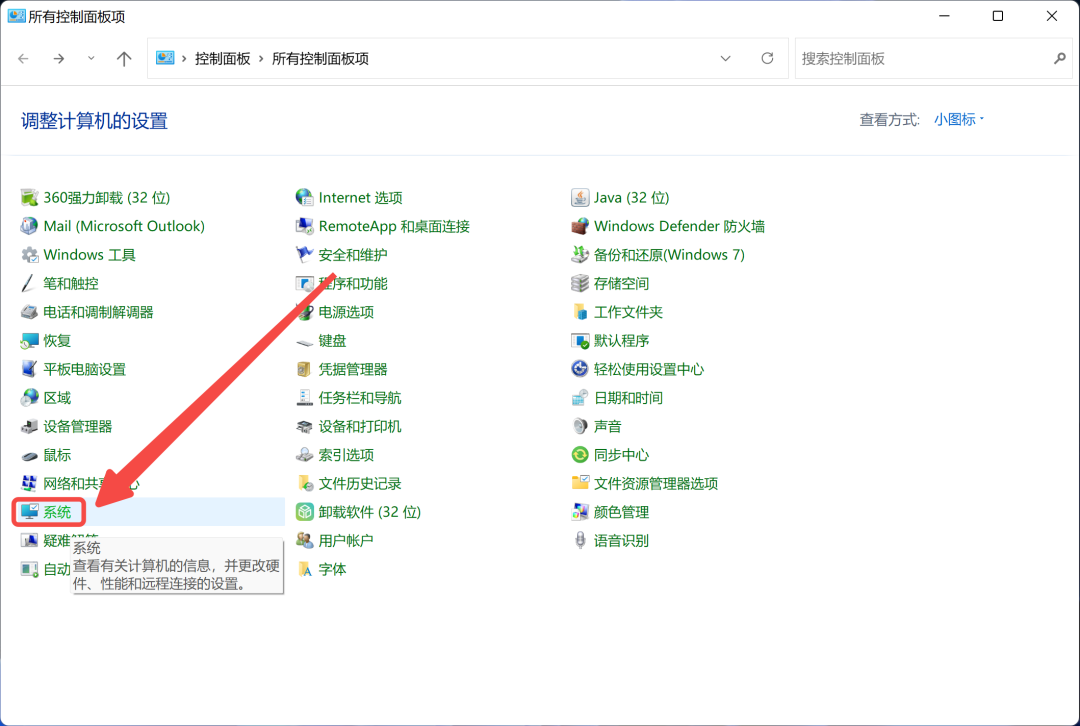Click the Windows 工具 gear icon
The image size is (1080, 726).
coord(29,255)
